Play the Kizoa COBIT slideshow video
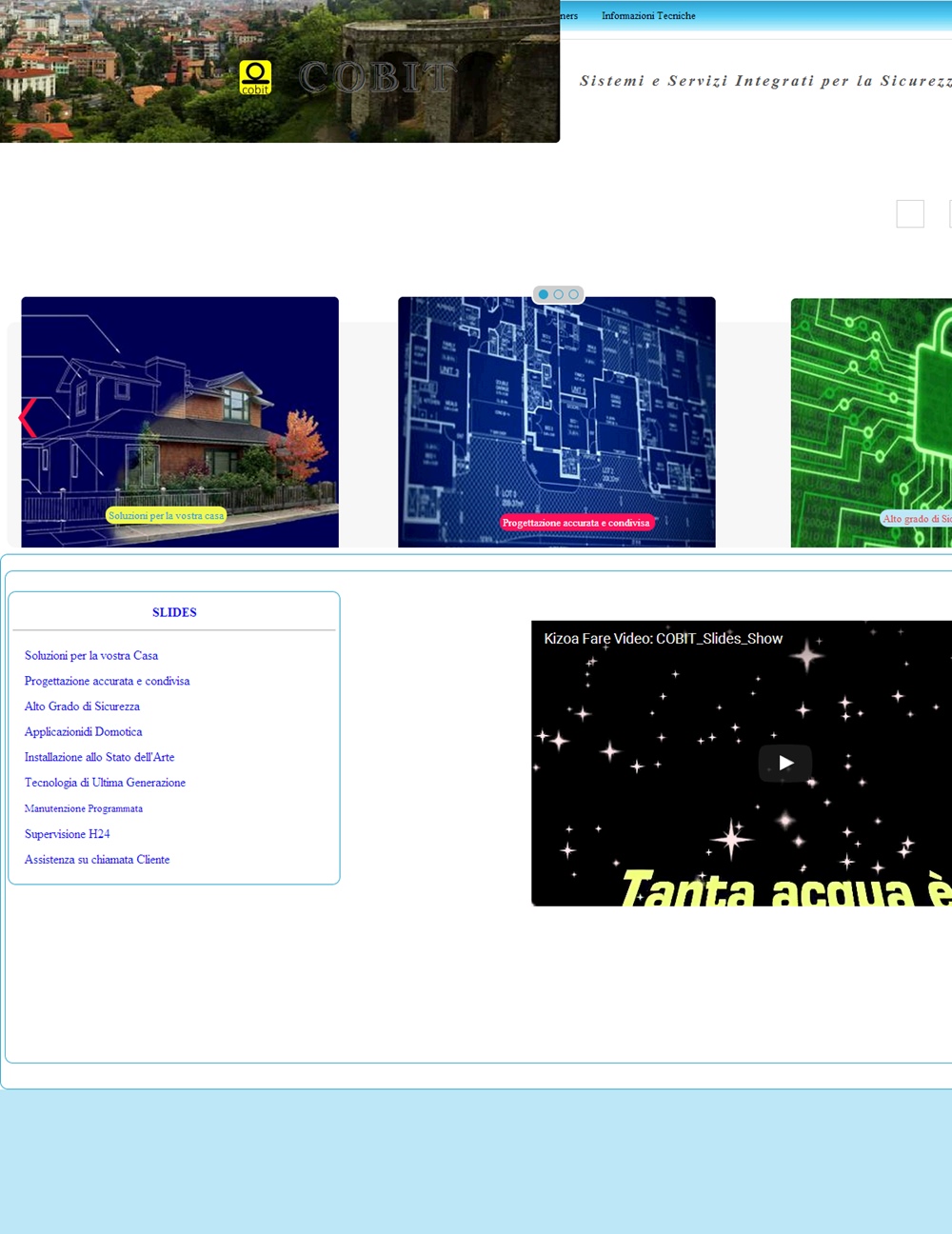Screen dimensions: 952x1234 (784, 763)
